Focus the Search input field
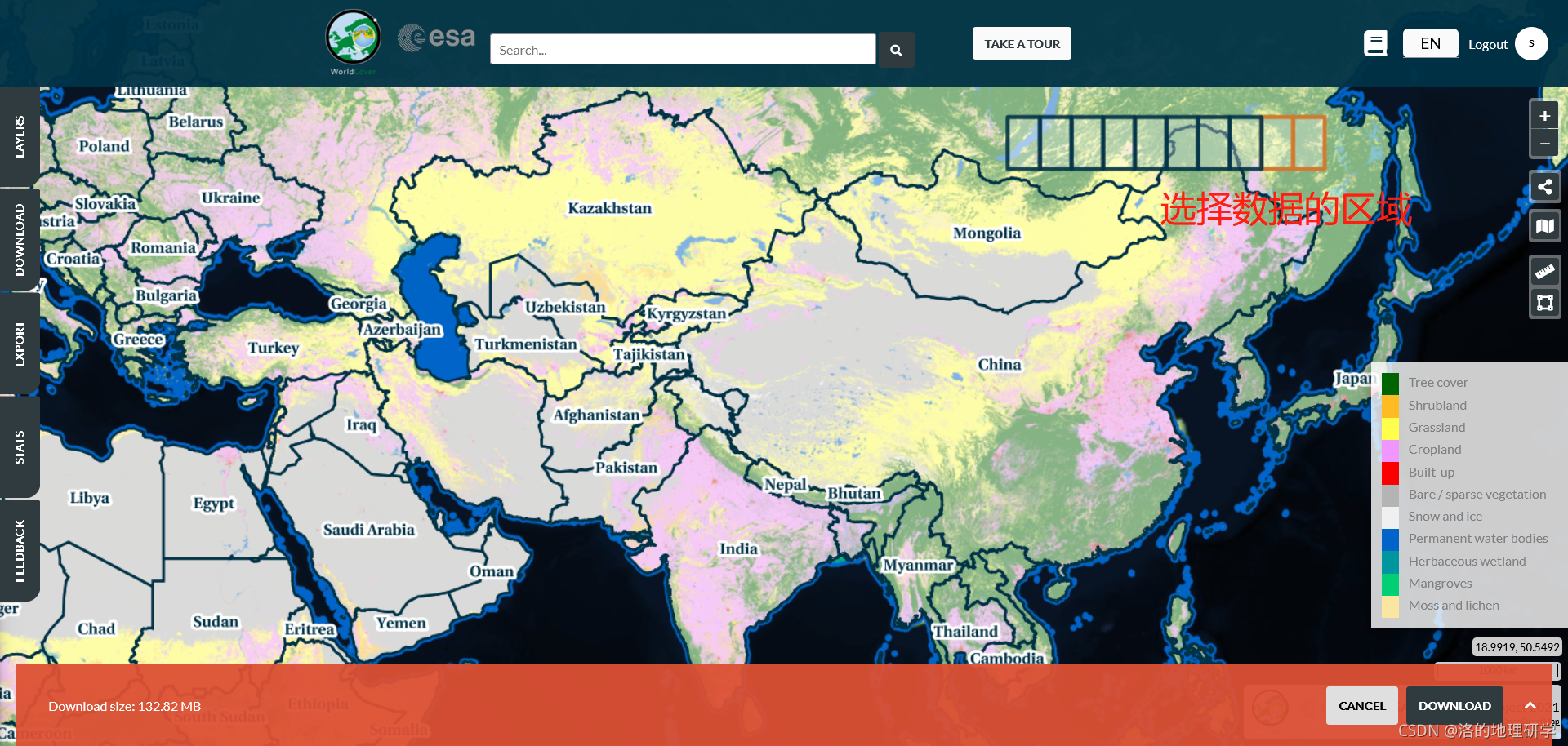 [x=683, y=50]
